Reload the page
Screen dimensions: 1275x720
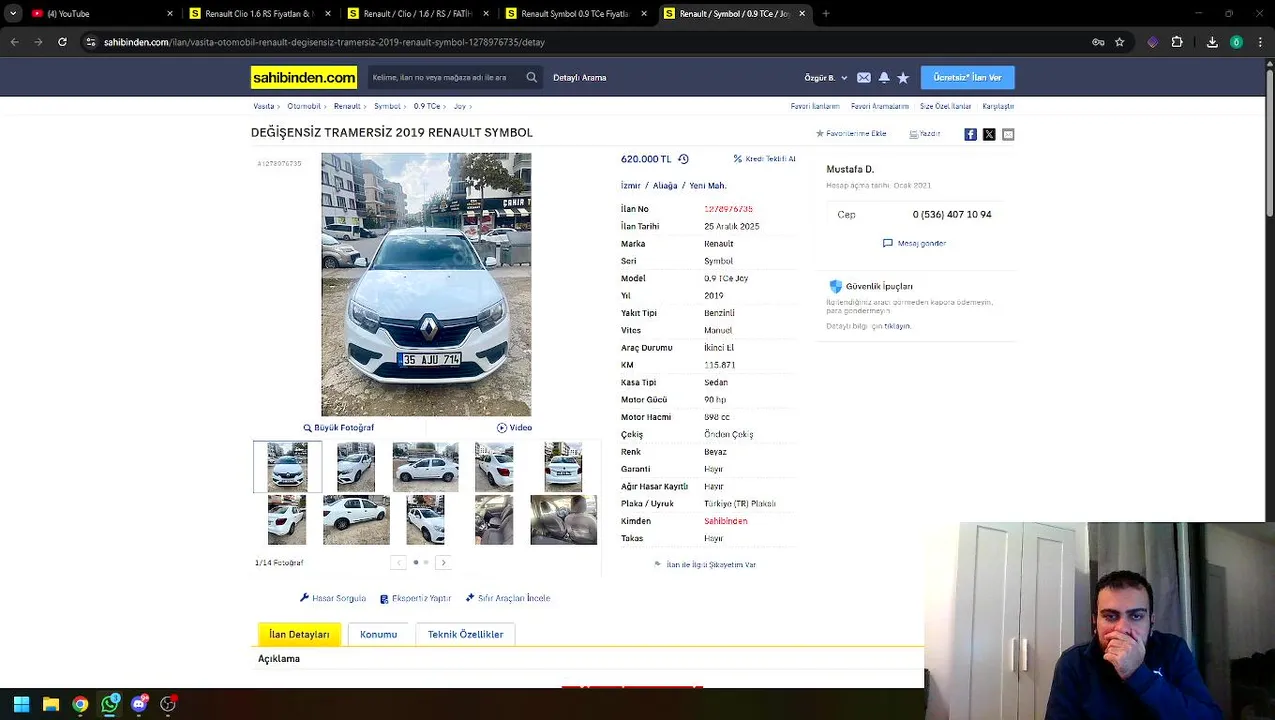[62, 42]
